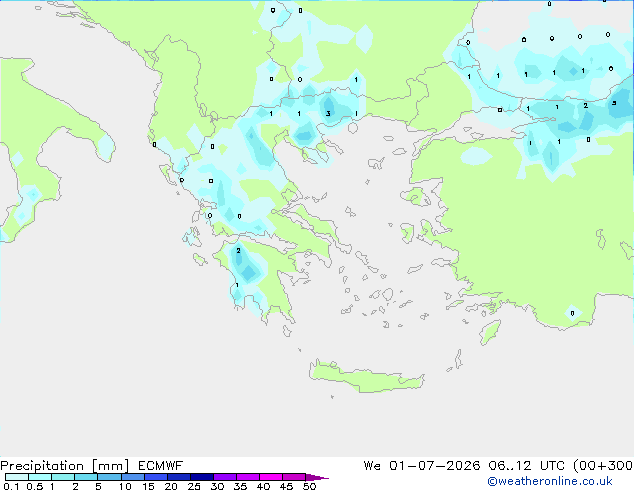This screenshot has height=490, width=634.
Task: Click the legend label '25'
Action: pyautogui.click(x=194, y=486)
